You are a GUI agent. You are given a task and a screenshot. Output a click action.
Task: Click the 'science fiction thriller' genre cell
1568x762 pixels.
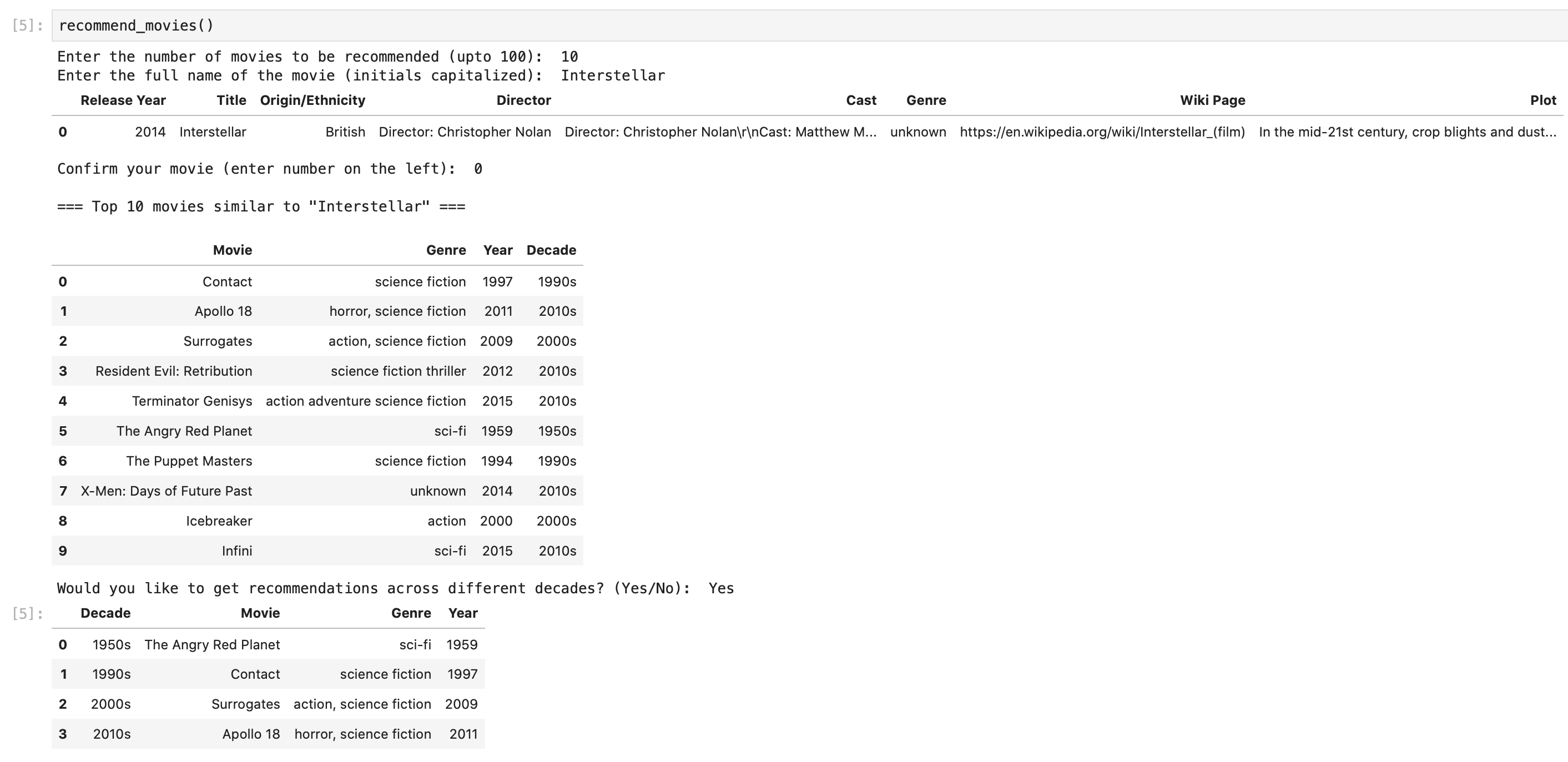click(x=398, y=371)
